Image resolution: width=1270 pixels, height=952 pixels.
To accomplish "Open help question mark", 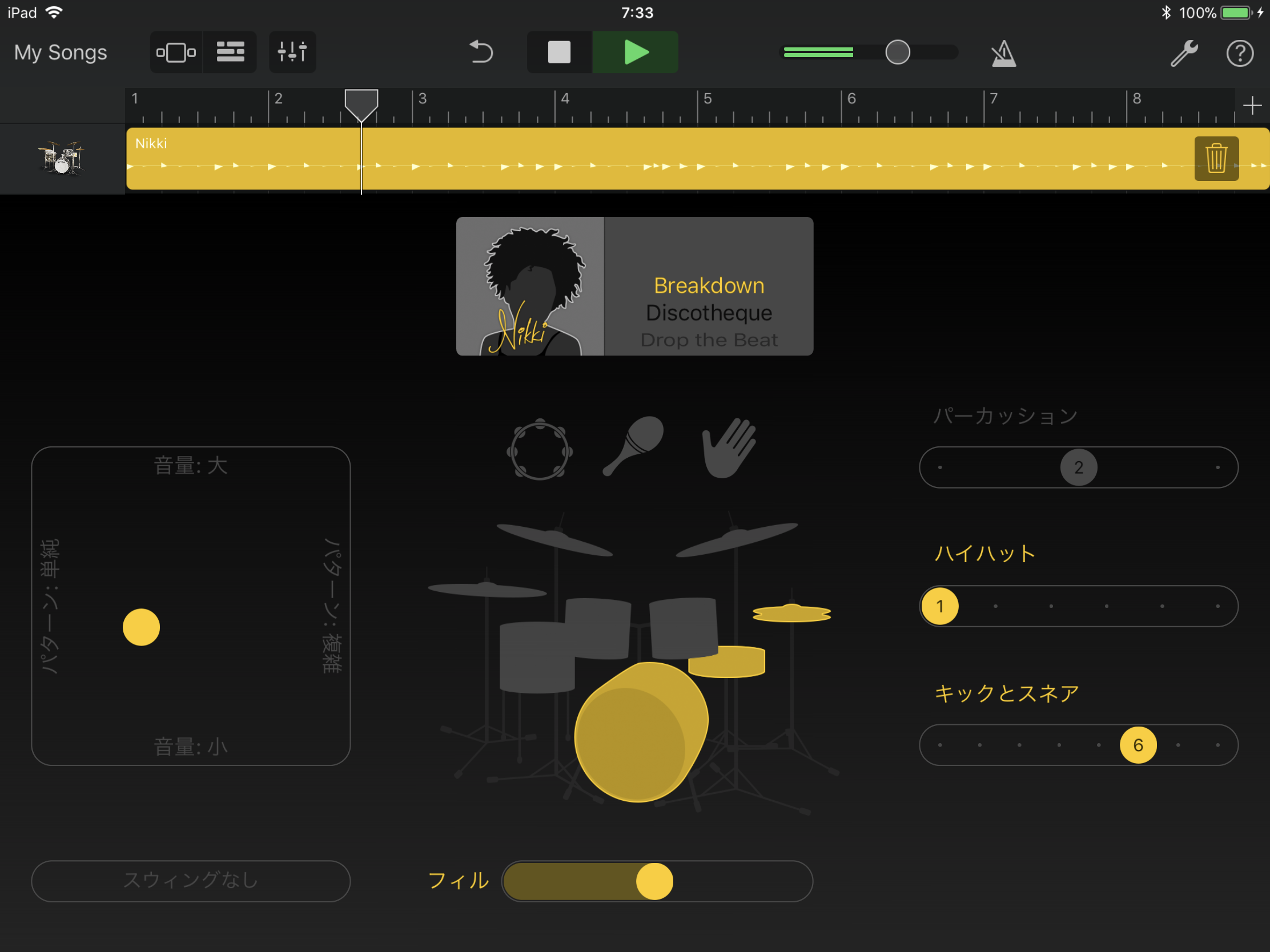I will 1240,54.
